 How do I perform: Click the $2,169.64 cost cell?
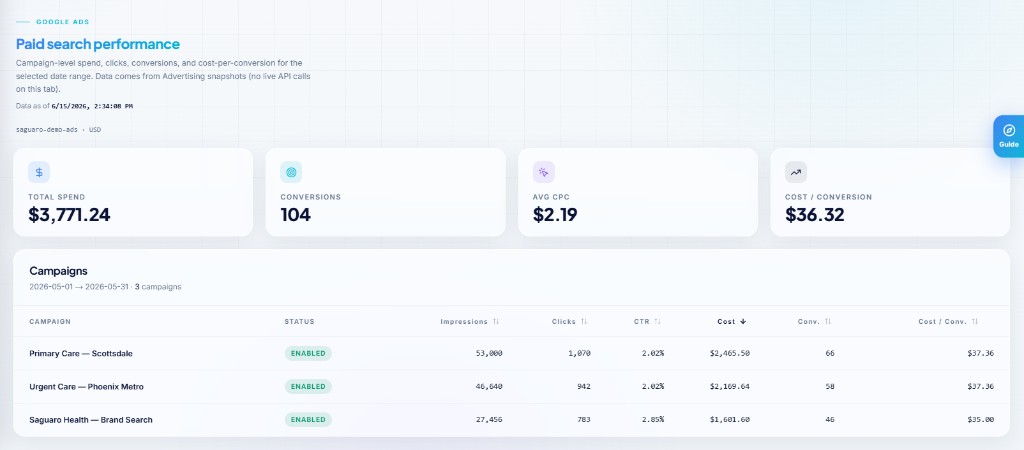coord(729,387)
